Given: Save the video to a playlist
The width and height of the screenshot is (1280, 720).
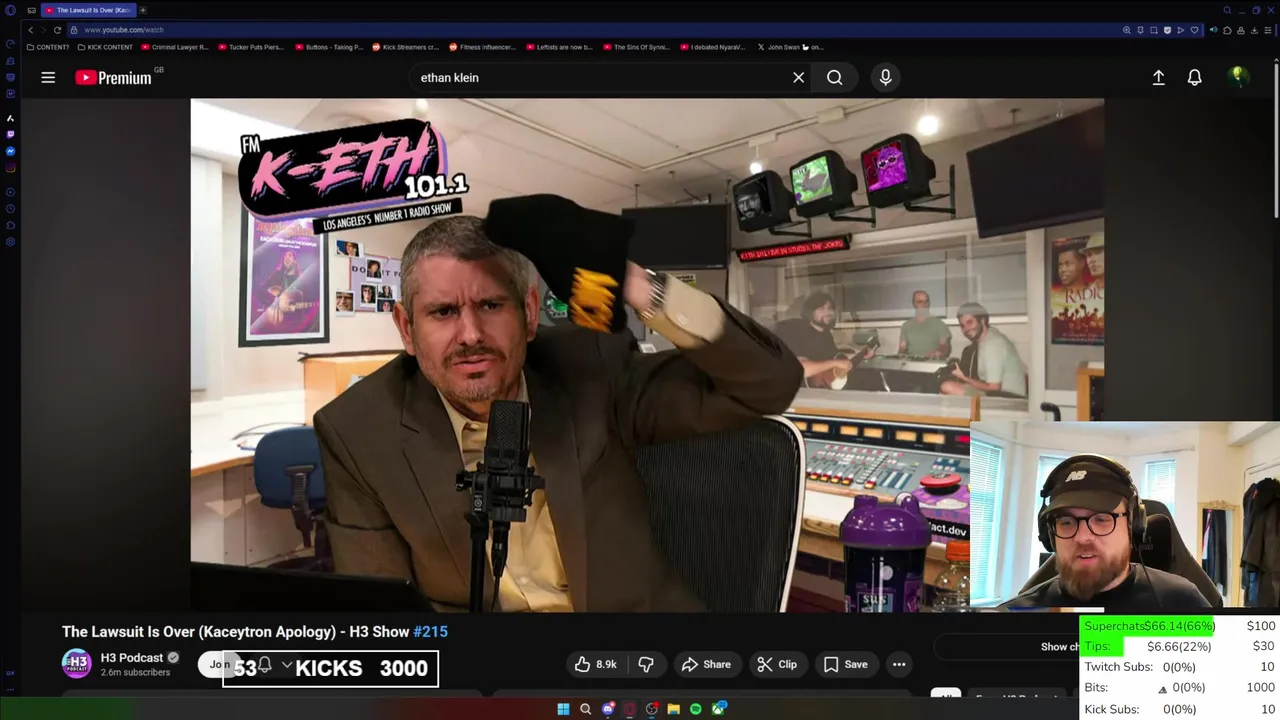Looking at the screenshot, I should click(x=845, y=664).
